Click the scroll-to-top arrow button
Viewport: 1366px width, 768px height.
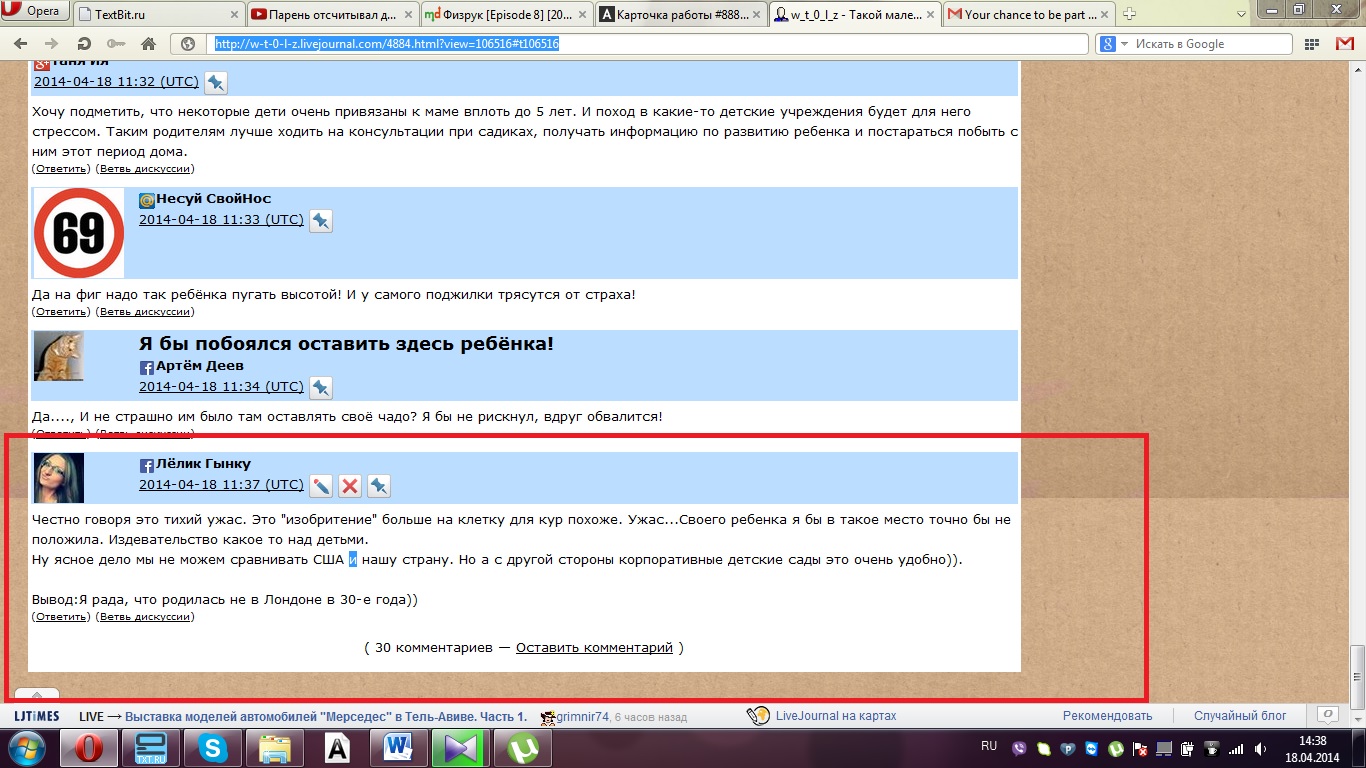(x=37, y=696)
